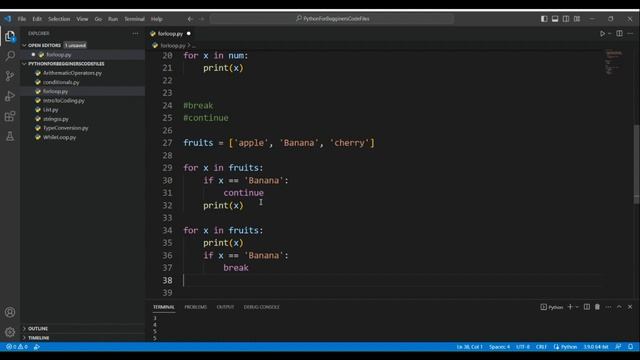Open the Source Control view

(x=10, y=76)
